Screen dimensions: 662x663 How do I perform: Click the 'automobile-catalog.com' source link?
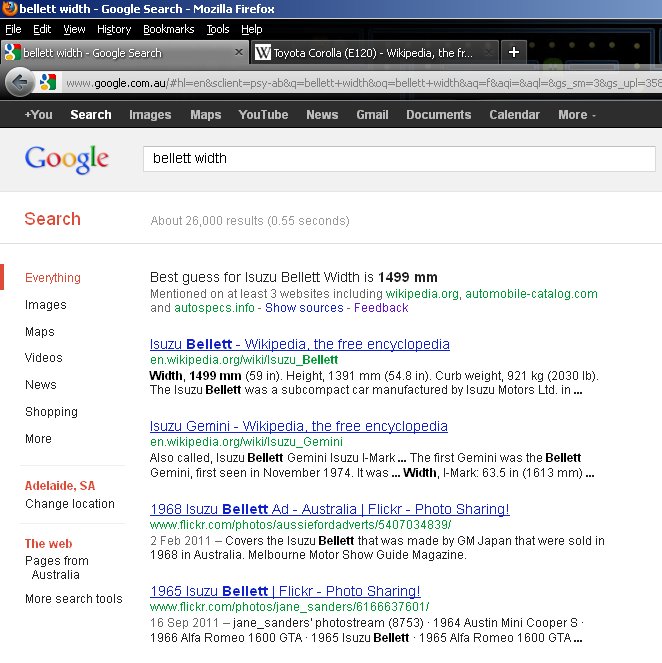[x=531, y=294]
